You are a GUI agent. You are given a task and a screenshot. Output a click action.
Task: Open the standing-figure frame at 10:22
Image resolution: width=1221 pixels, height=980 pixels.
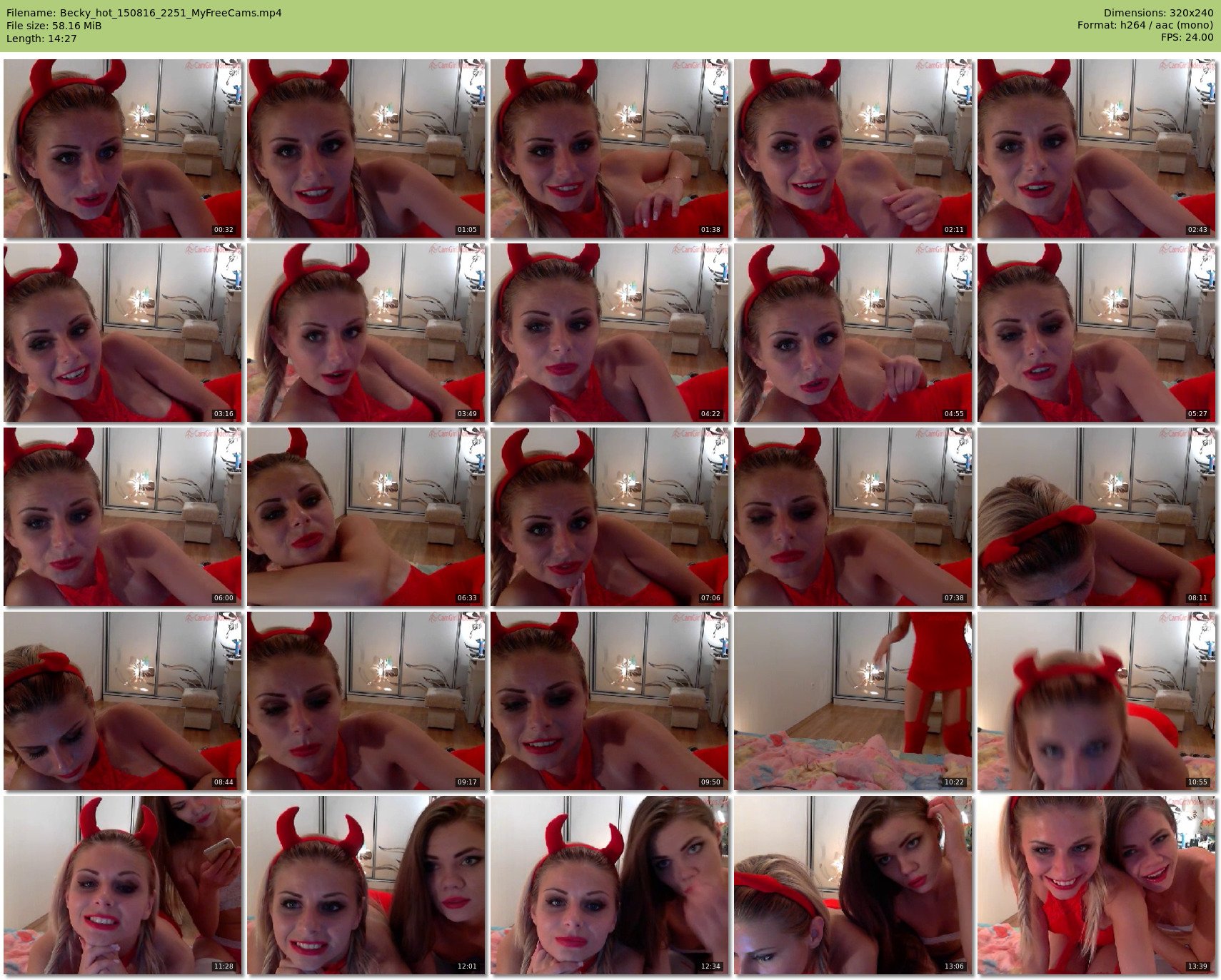(x=853, y=701)
